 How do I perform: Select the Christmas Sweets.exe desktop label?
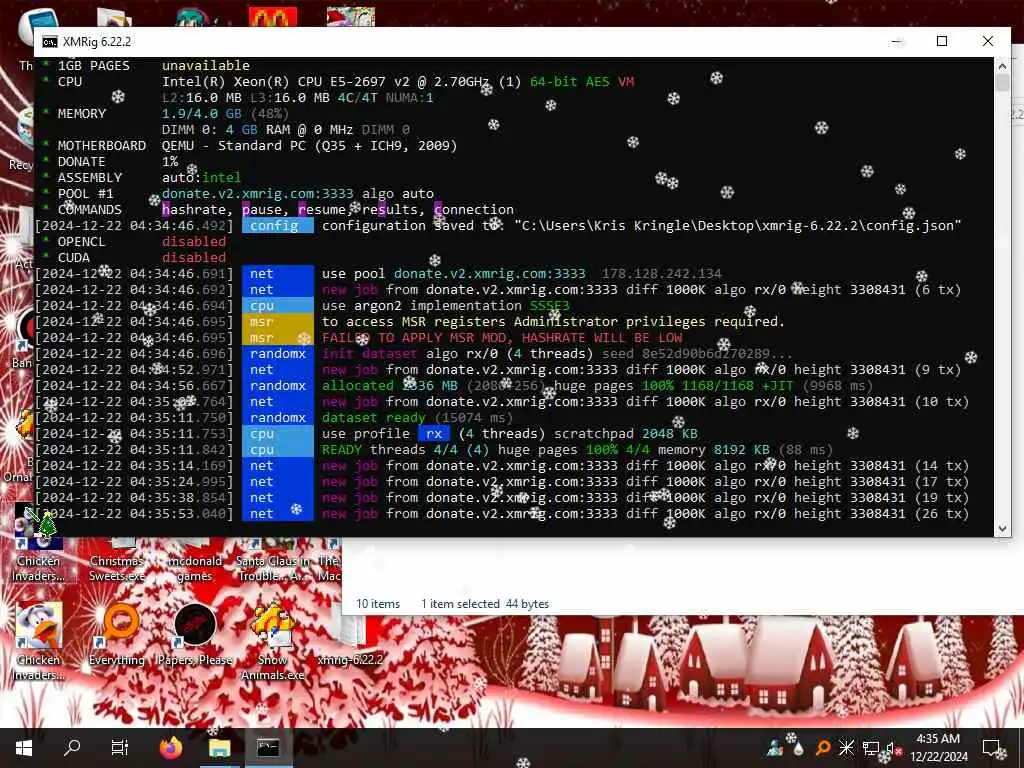click(117, 568)
